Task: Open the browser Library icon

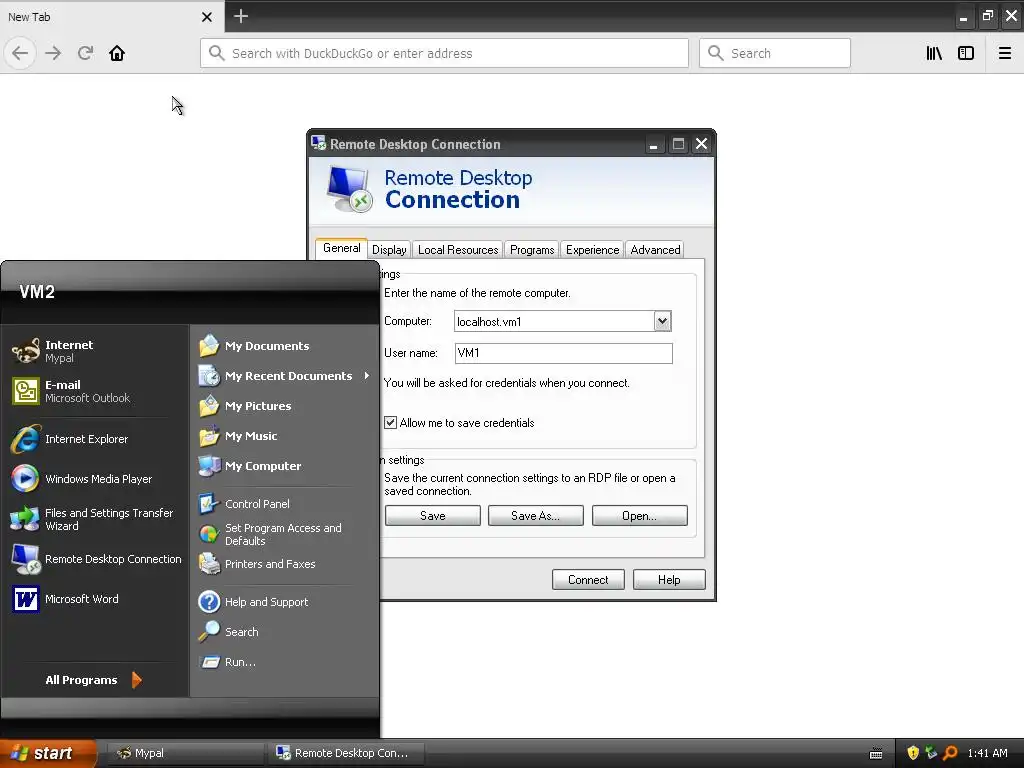Action: pyautogui.click(x=934, y=53)
